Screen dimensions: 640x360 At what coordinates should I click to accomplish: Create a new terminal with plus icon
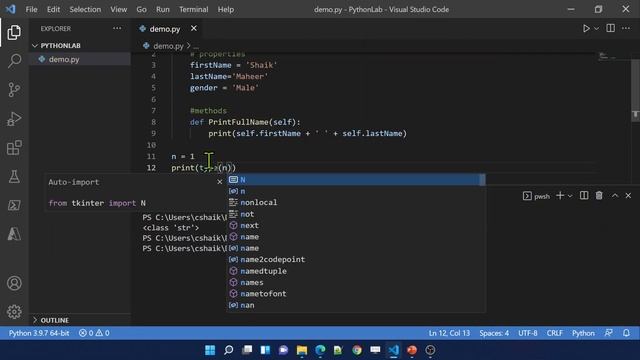[x=560, y=196]
